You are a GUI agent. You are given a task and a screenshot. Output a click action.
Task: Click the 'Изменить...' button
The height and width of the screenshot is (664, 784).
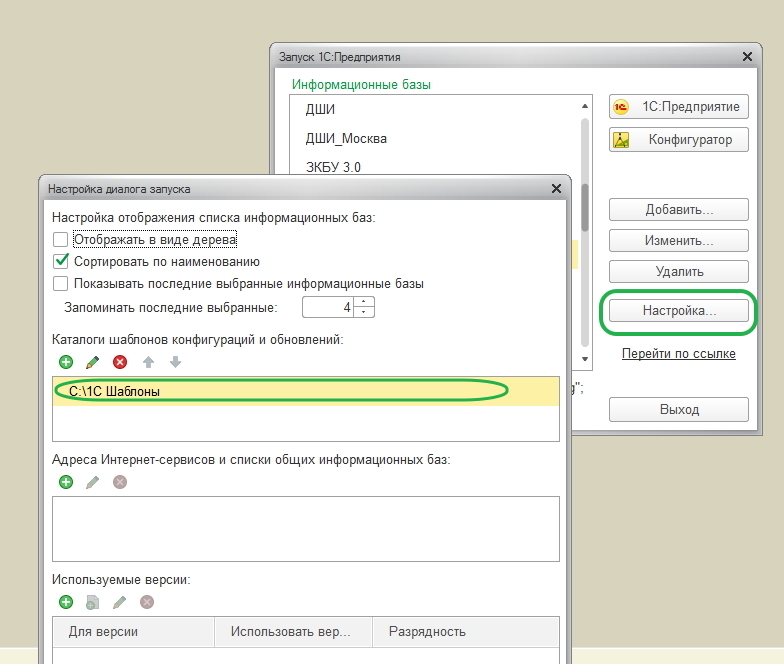(678, 240)
